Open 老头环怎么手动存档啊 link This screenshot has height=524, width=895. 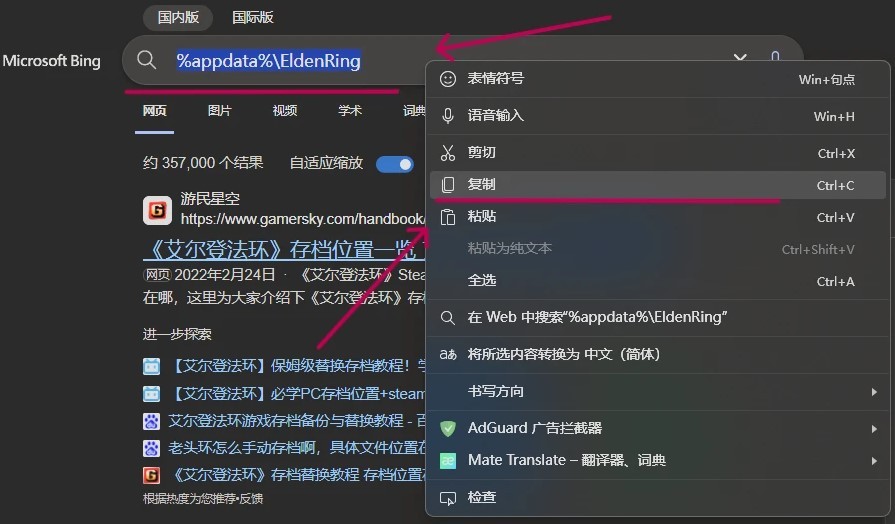[297, 448]
